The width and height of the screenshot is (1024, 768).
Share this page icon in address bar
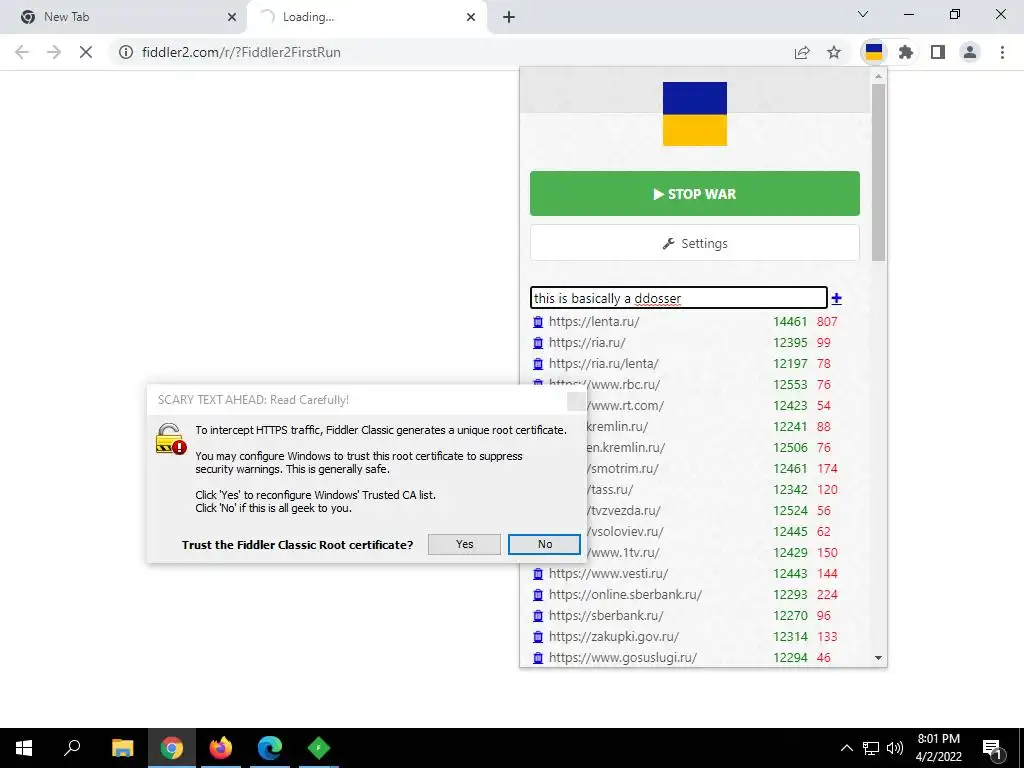[x=802, y=52]
